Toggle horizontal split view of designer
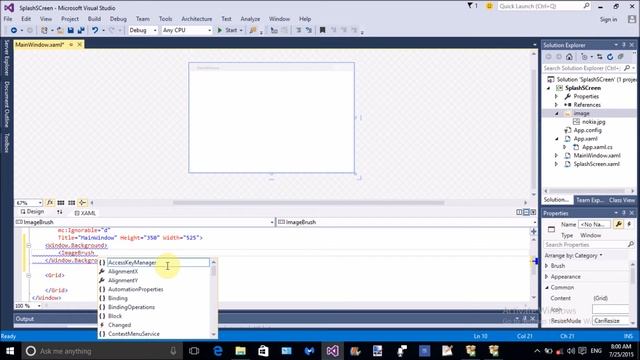The width and height of the screenshot is (640, 360). coord(526,212)
